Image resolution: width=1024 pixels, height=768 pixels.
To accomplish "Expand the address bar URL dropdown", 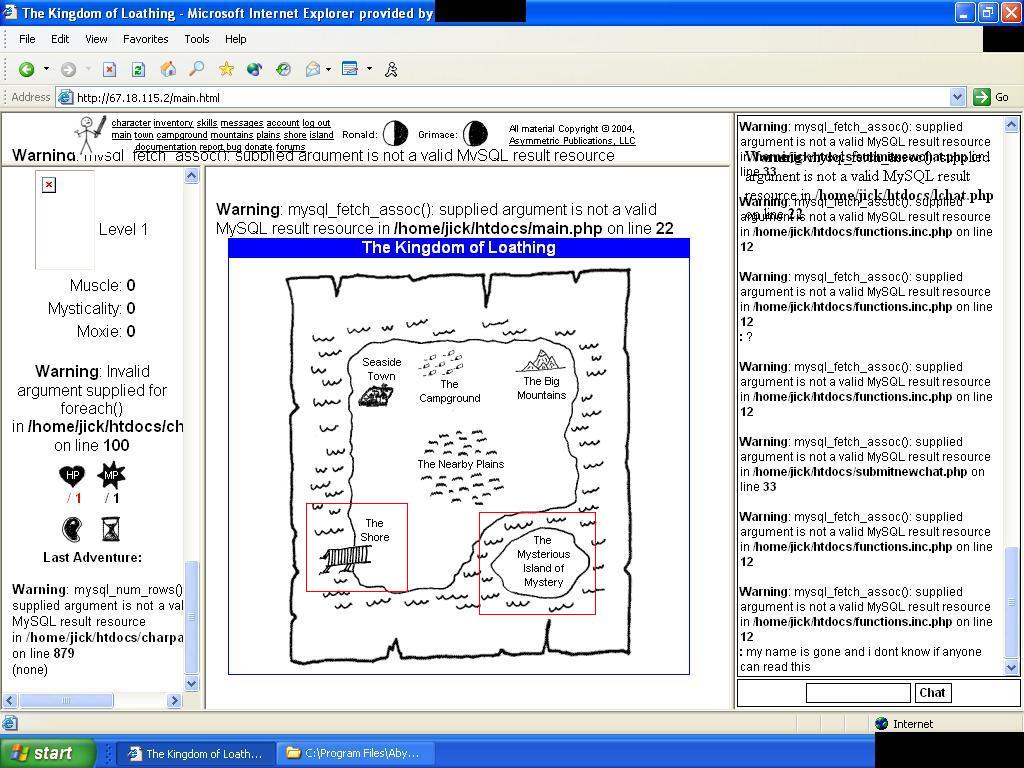I will 957,97.
